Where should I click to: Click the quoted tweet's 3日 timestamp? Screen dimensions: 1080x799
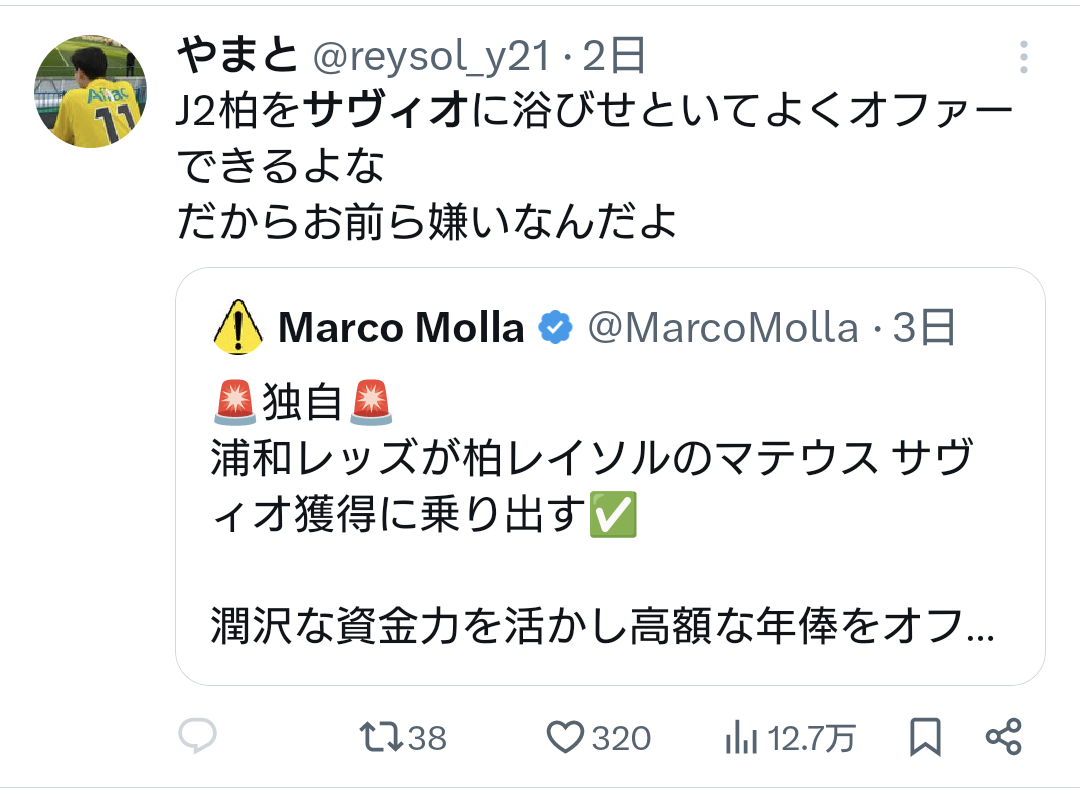point(924,327)
